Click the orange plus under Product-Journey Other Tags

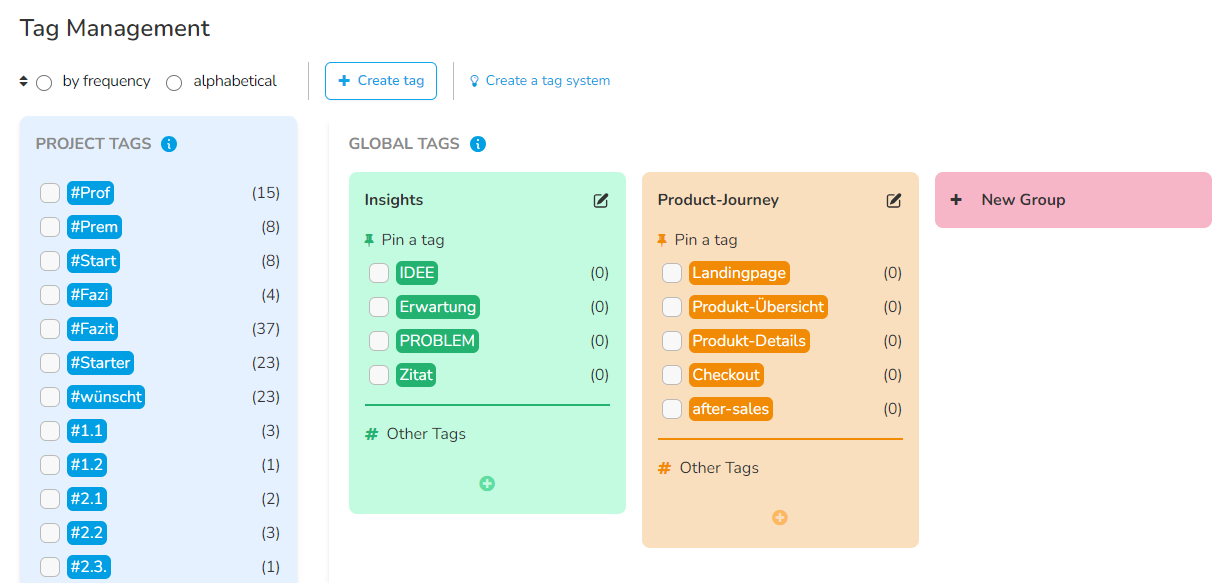point(779,517)
